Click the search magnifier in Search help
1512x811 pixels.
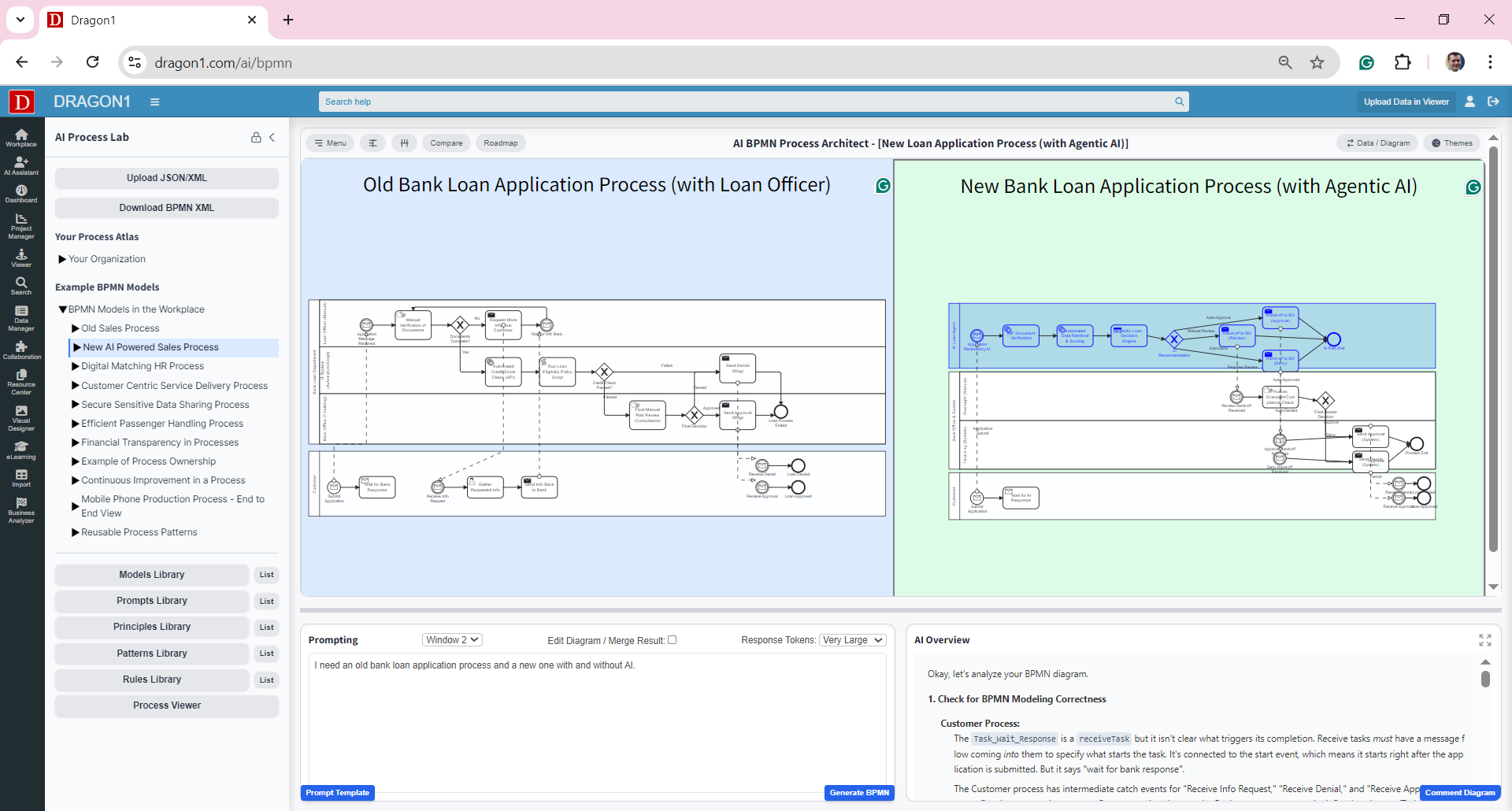click(x=1179, y=102)
